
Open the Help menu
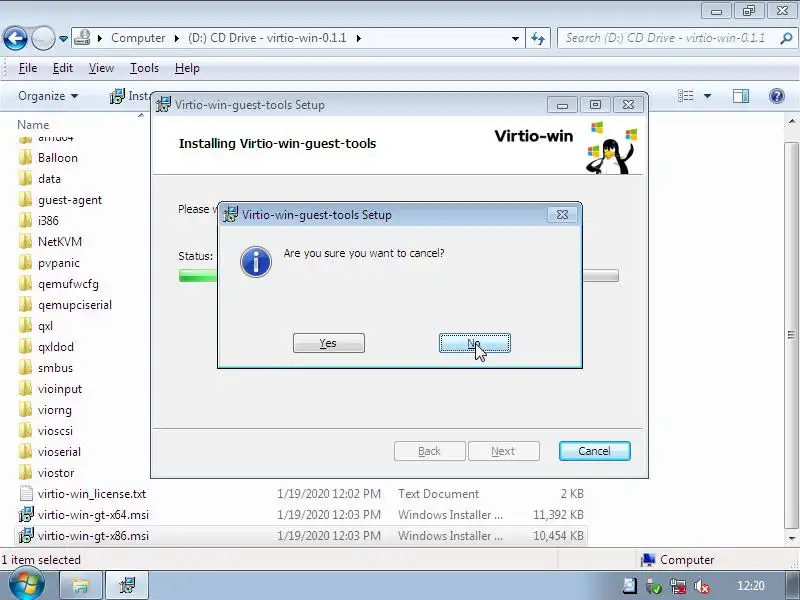tap(187, 68)
